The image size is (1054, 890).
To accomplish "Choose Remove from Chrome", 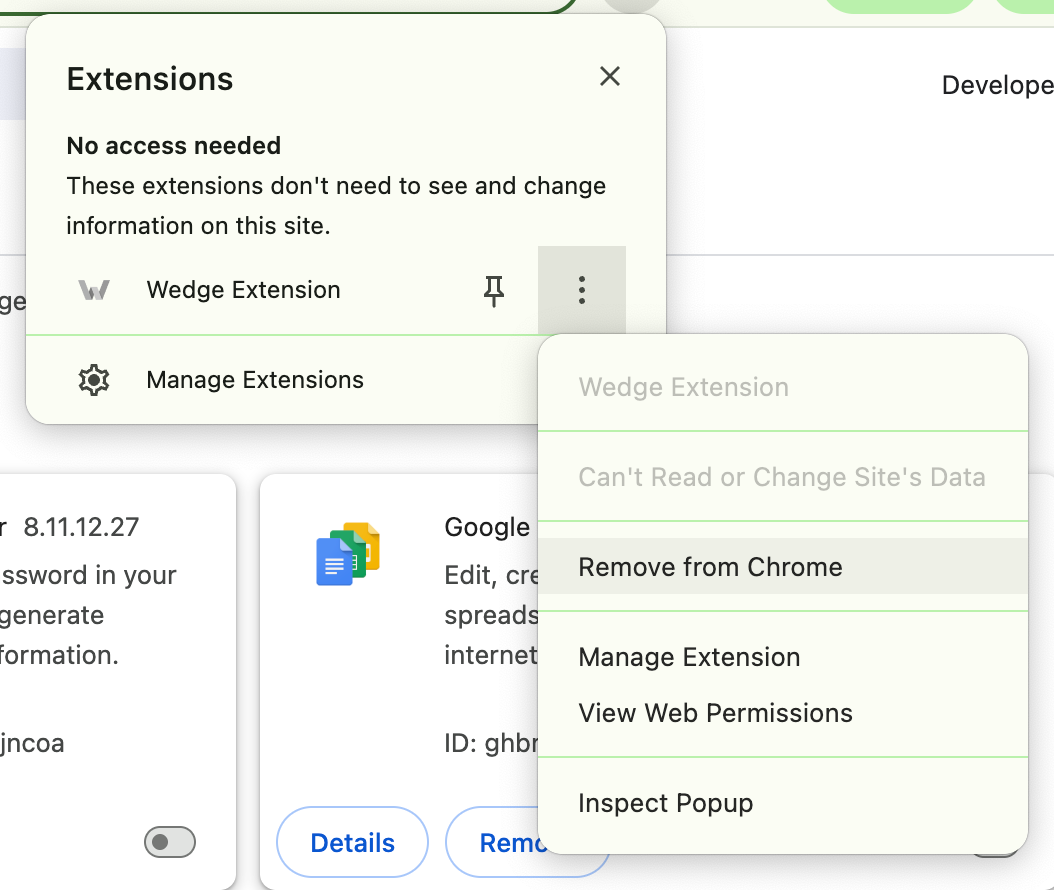I will pos(783,567).
